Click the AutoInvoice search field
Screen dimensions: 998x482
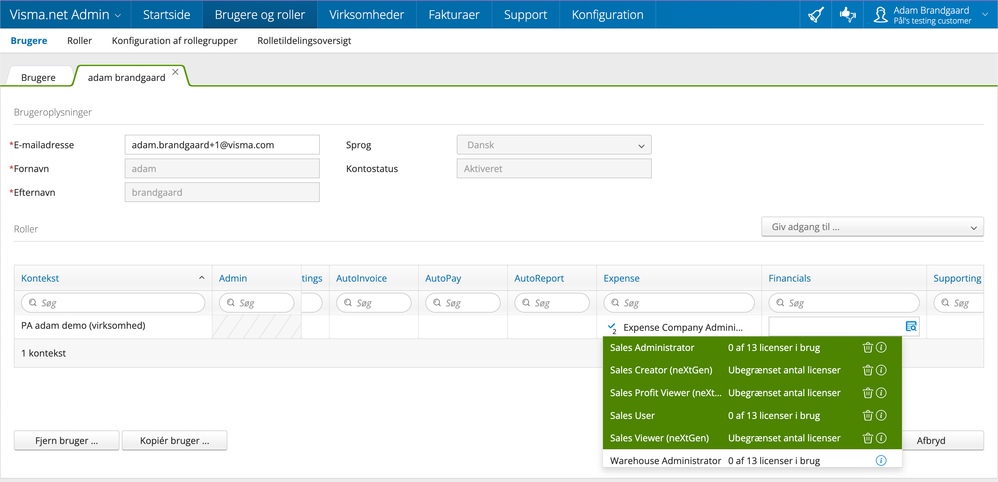tap(374, 302)
